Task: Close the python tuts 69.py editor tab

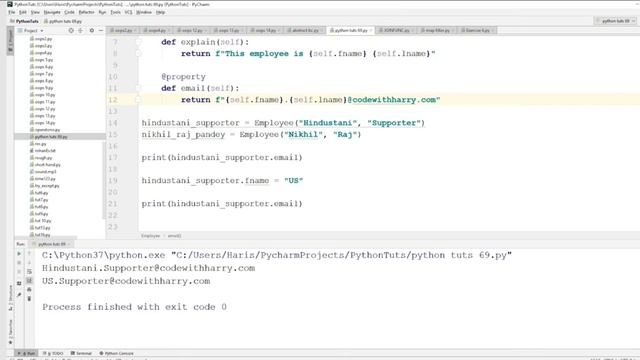Action: pyautogui.click(x=371, y=31)
